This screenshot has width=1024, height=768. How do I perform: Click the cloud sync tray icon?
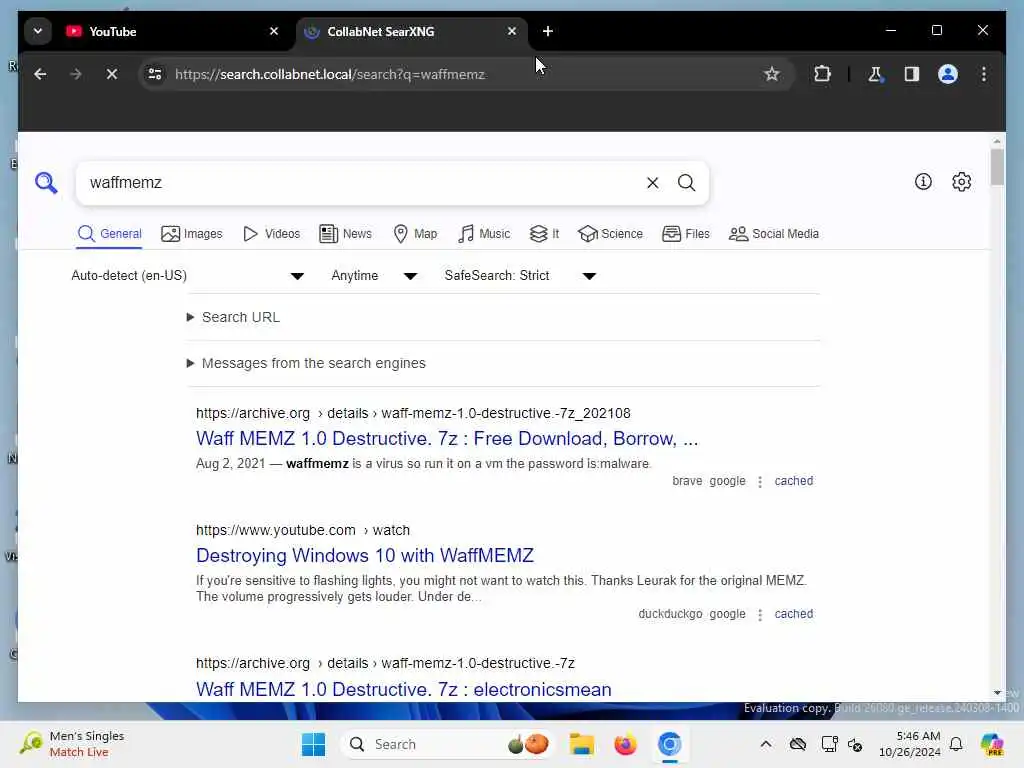tap(797, 744)
